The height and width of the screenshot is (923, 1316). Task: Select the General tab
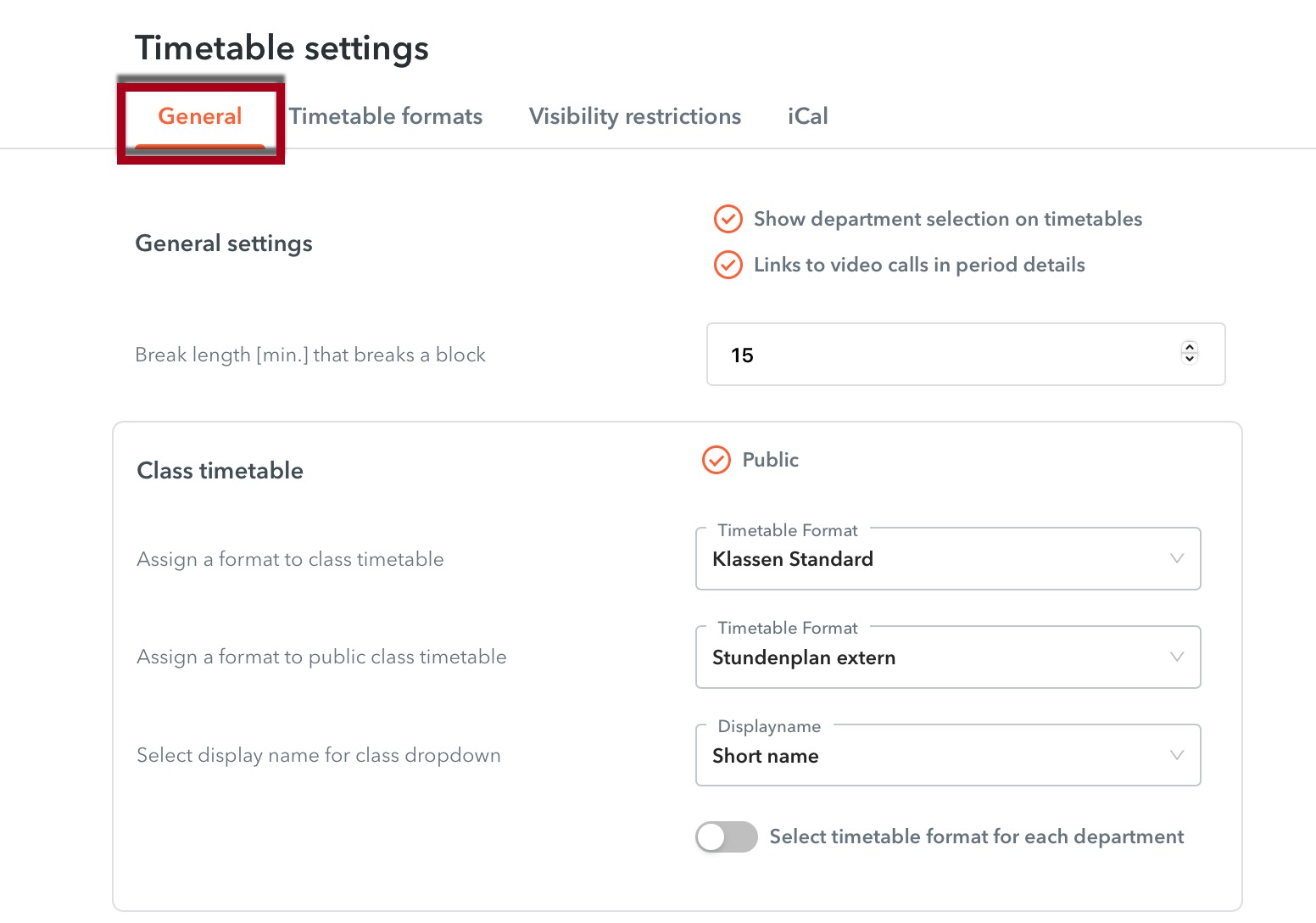click(x=200, y=116)
